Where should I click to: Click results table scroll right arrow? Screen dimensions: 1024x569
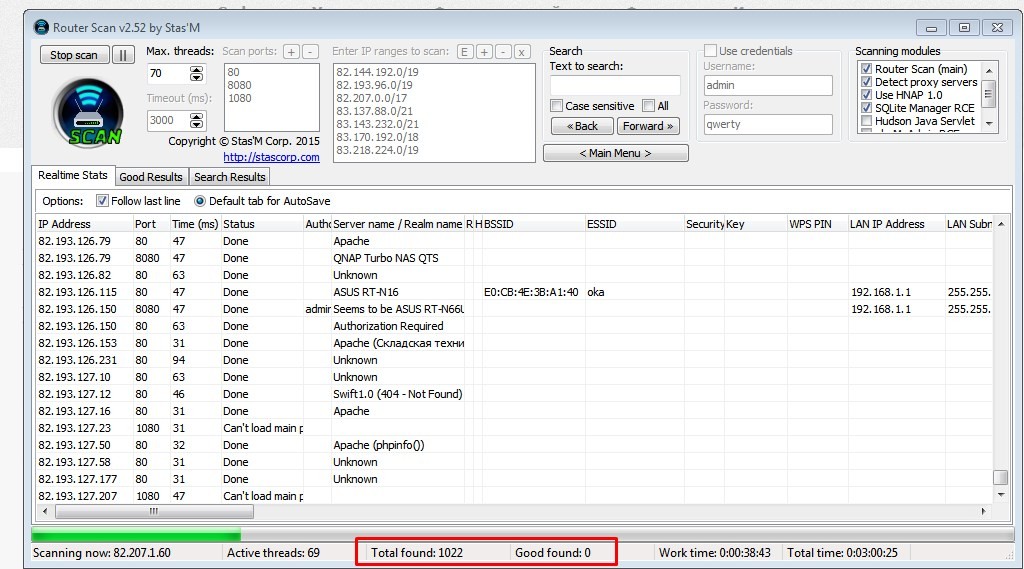984,512
